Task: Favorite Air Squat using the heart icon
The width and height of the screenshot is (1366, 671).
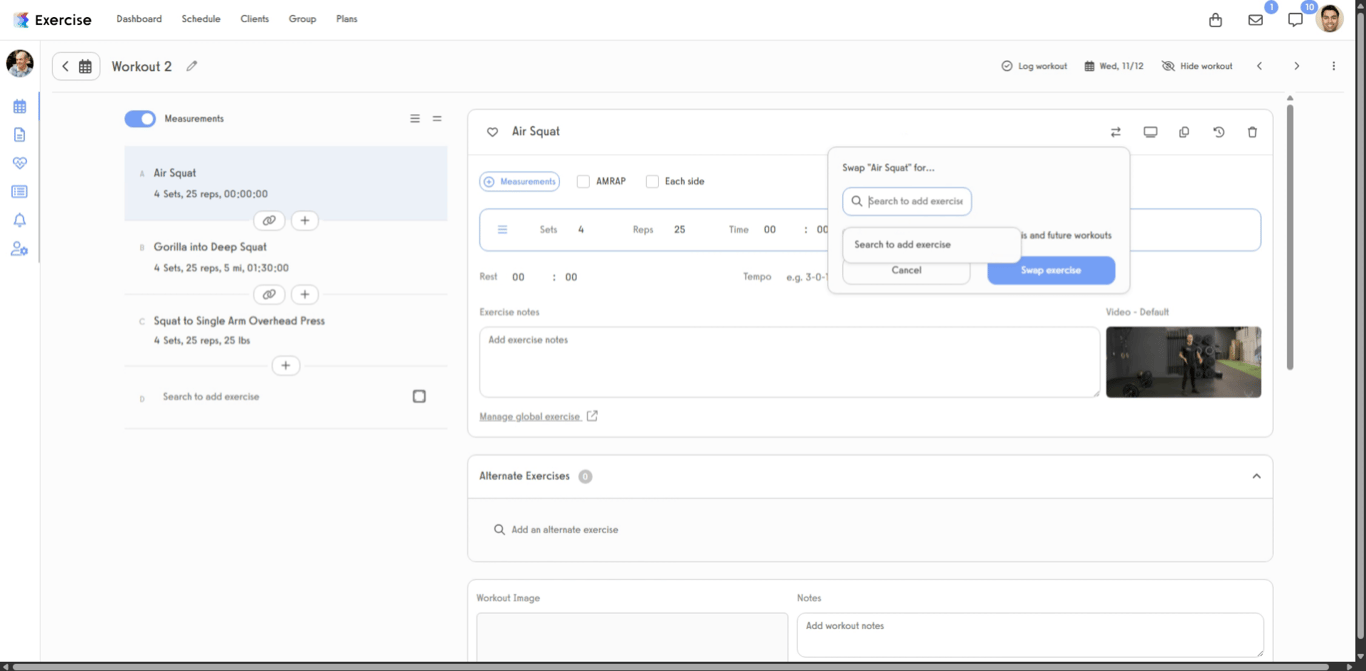Action: [x=492, y=131]
